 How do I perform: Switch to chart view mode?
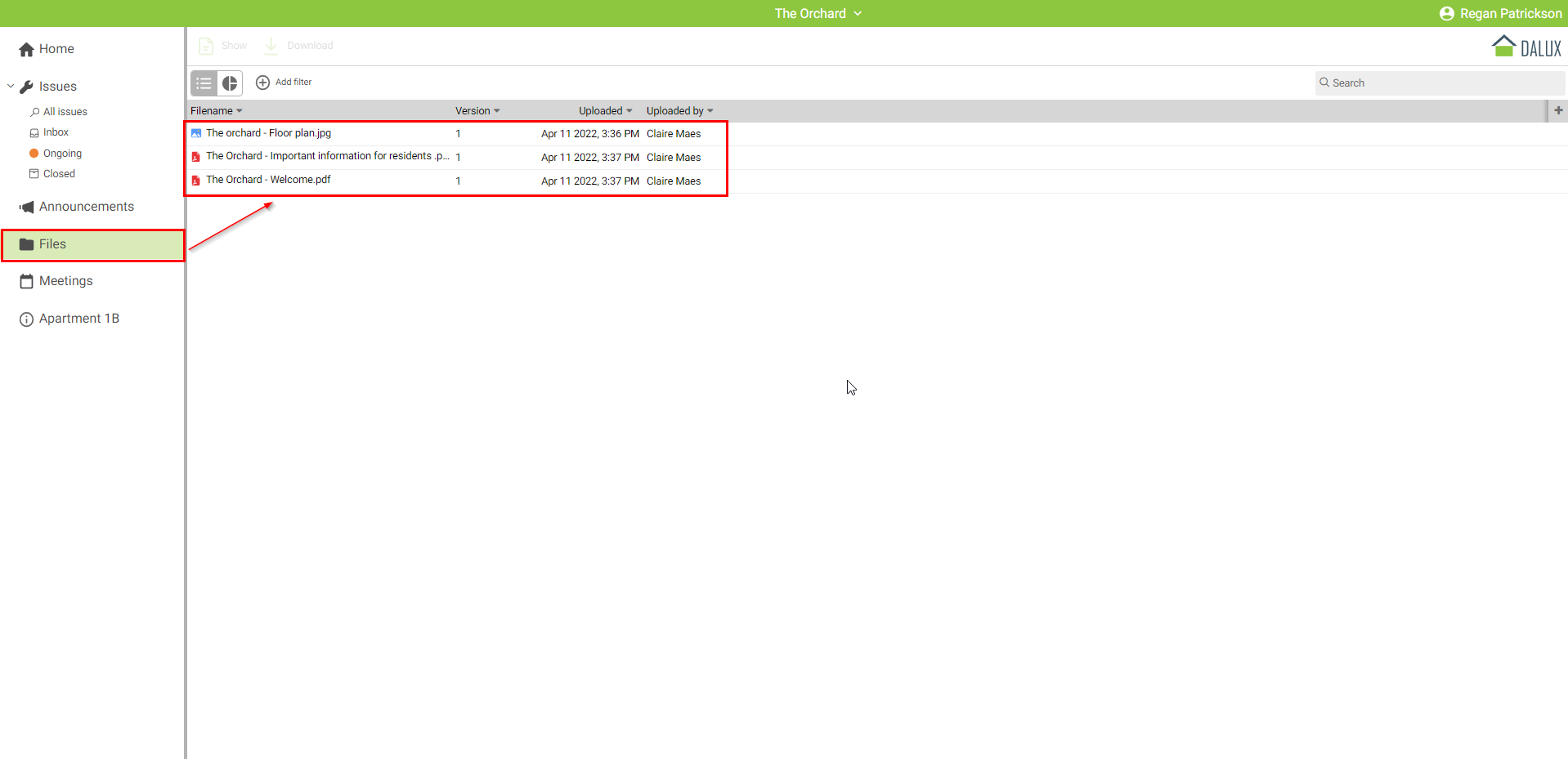pyautogui.click(x=230, y=83)
